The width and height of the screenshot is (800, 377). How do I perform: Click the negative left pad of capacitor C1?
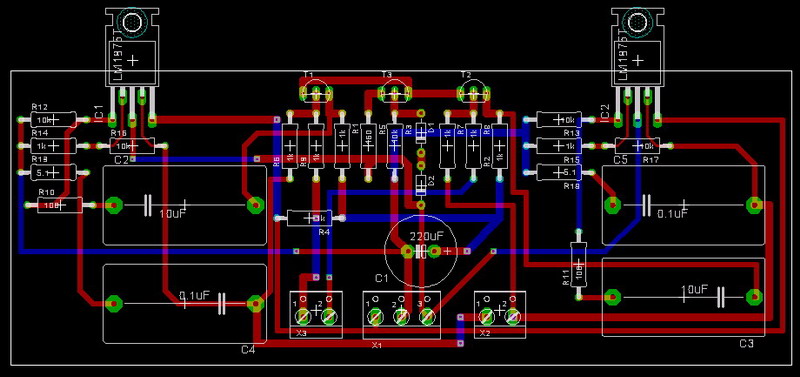point(408,251)
